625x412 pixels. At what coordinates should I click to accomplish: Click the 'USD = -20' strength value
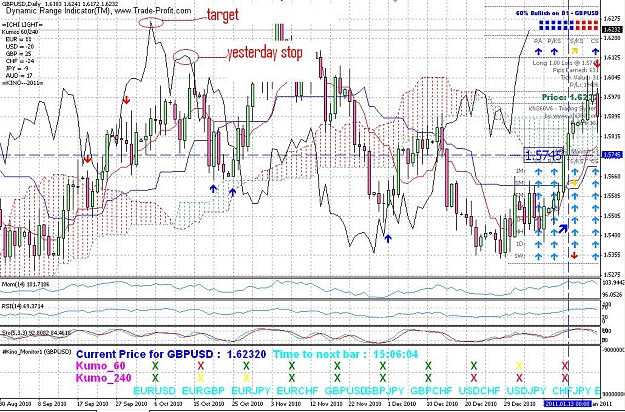point(20,47)
